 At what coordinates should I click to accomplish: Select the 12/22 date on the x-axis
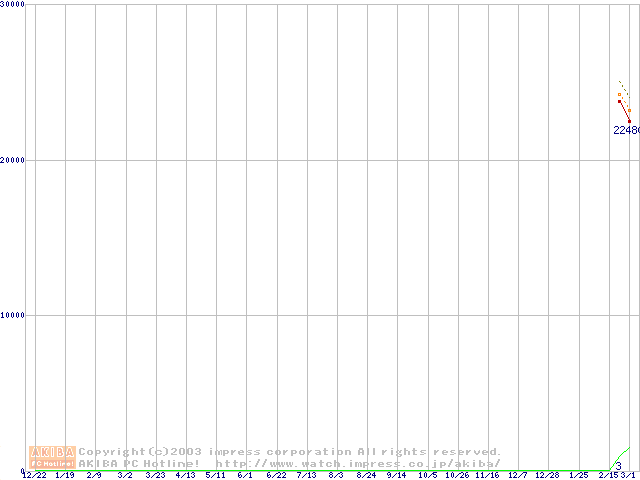34,476
